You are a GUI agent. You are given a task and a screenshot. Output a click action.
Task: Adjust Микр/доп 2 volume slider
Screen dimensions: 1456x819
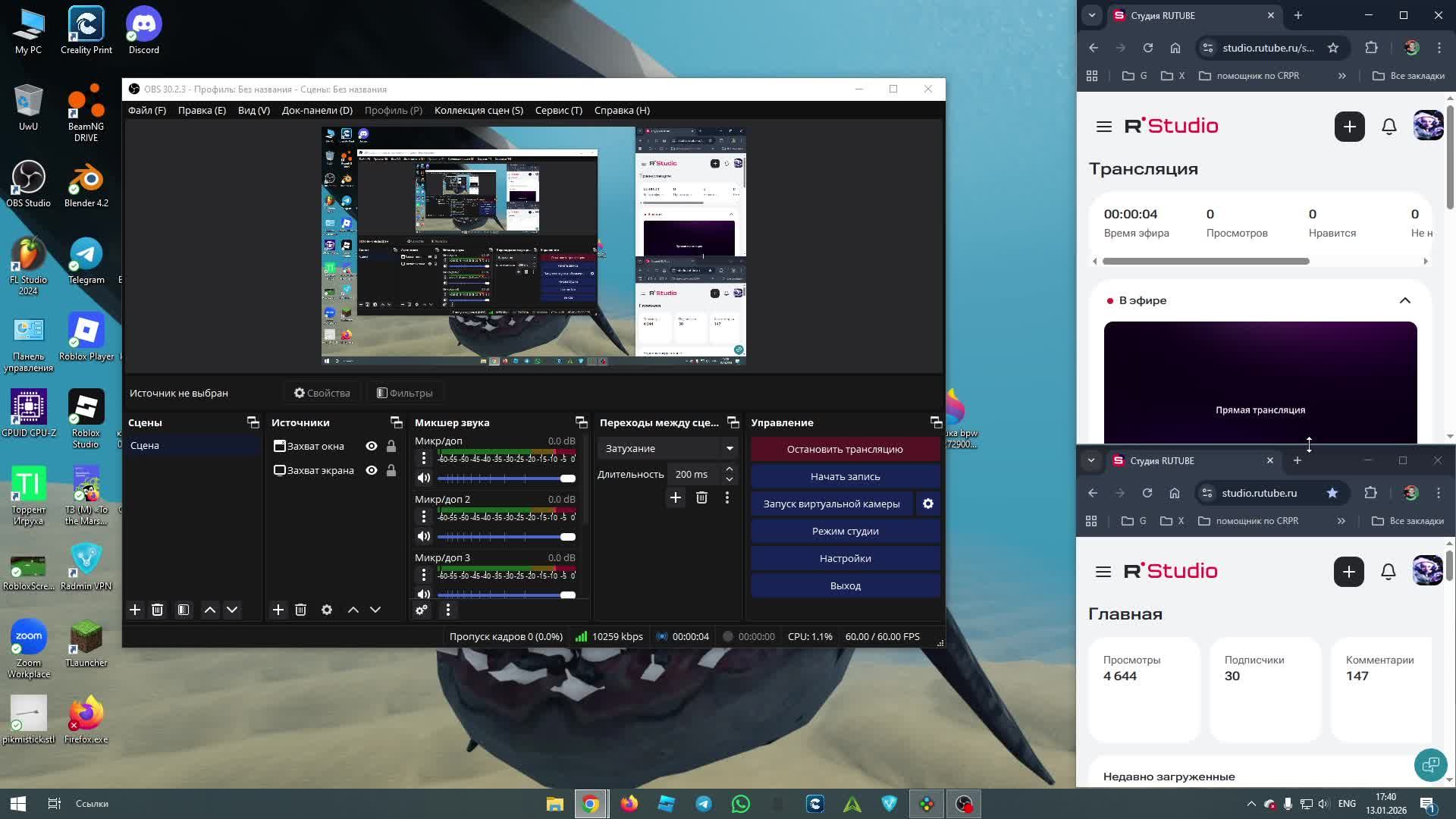tap(507, 536)
